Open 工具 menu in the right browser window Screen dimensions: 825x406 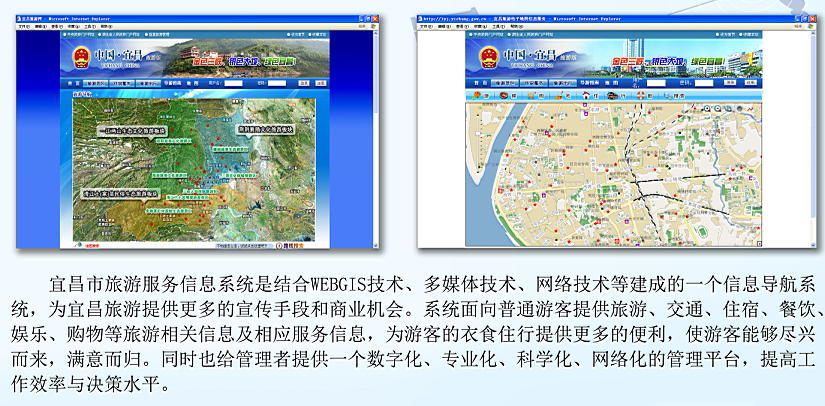(495, 26)
